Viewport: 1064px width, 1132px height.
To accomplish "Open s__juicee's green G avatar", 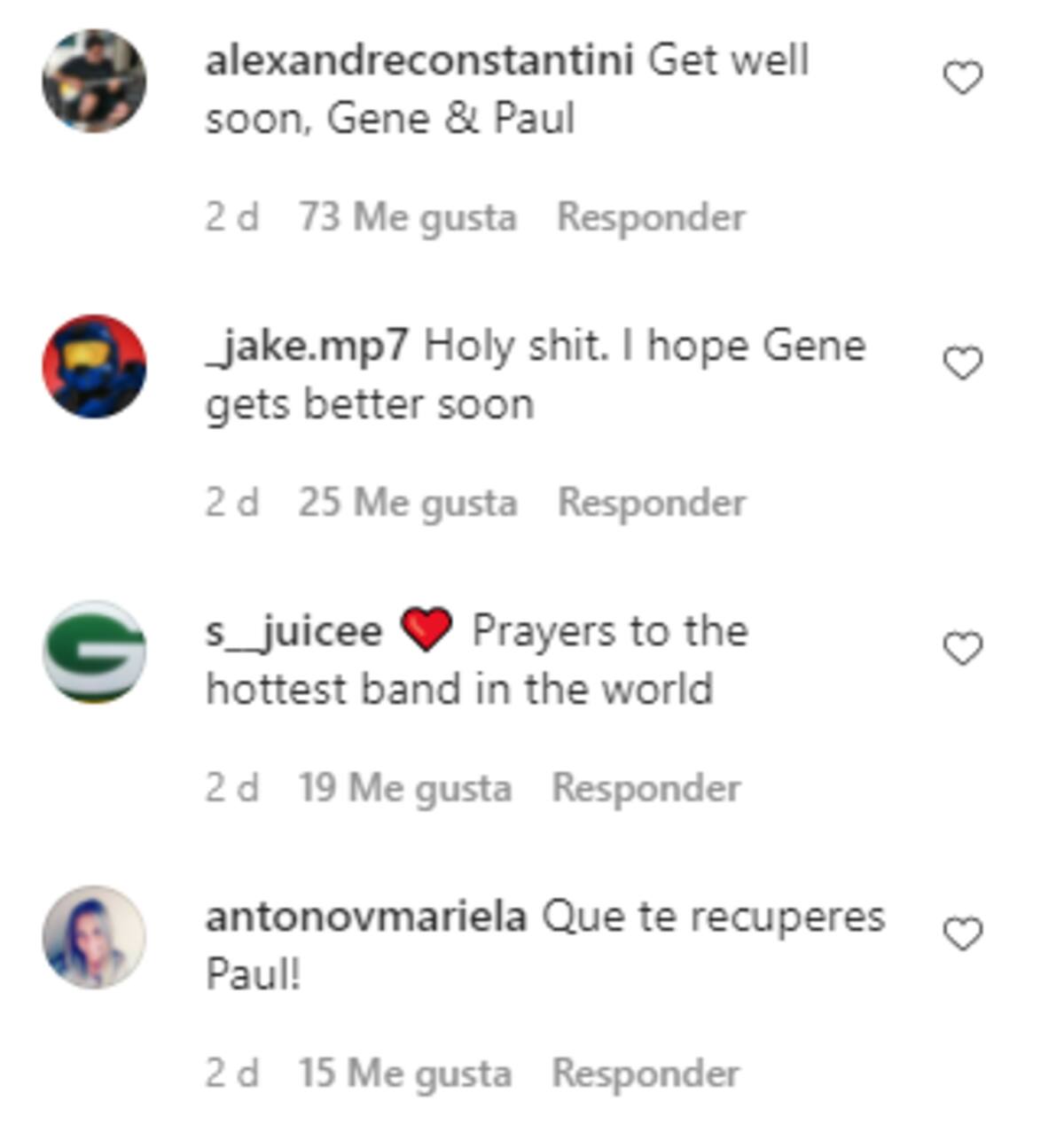I will (94, 652).
